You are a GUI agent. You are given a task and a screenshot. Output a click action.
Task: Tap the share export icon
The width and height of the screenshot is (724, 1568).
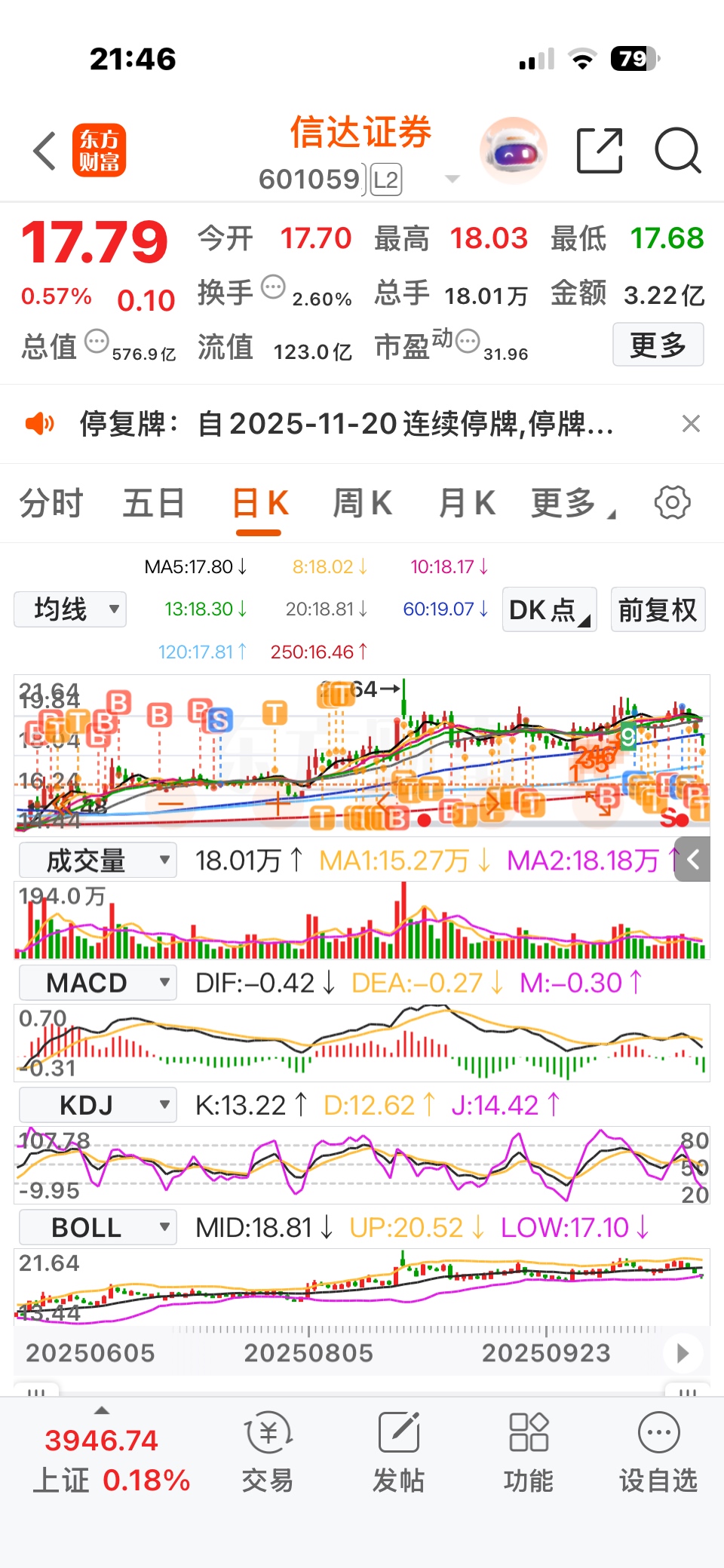(600, 151)
